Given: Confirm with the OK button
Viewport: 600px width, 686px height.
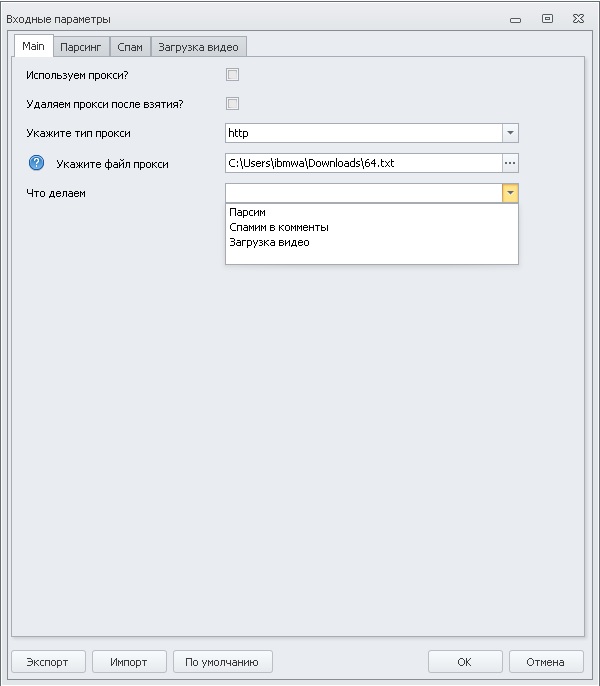Looking at the screenshot, I should pos(464,662).
